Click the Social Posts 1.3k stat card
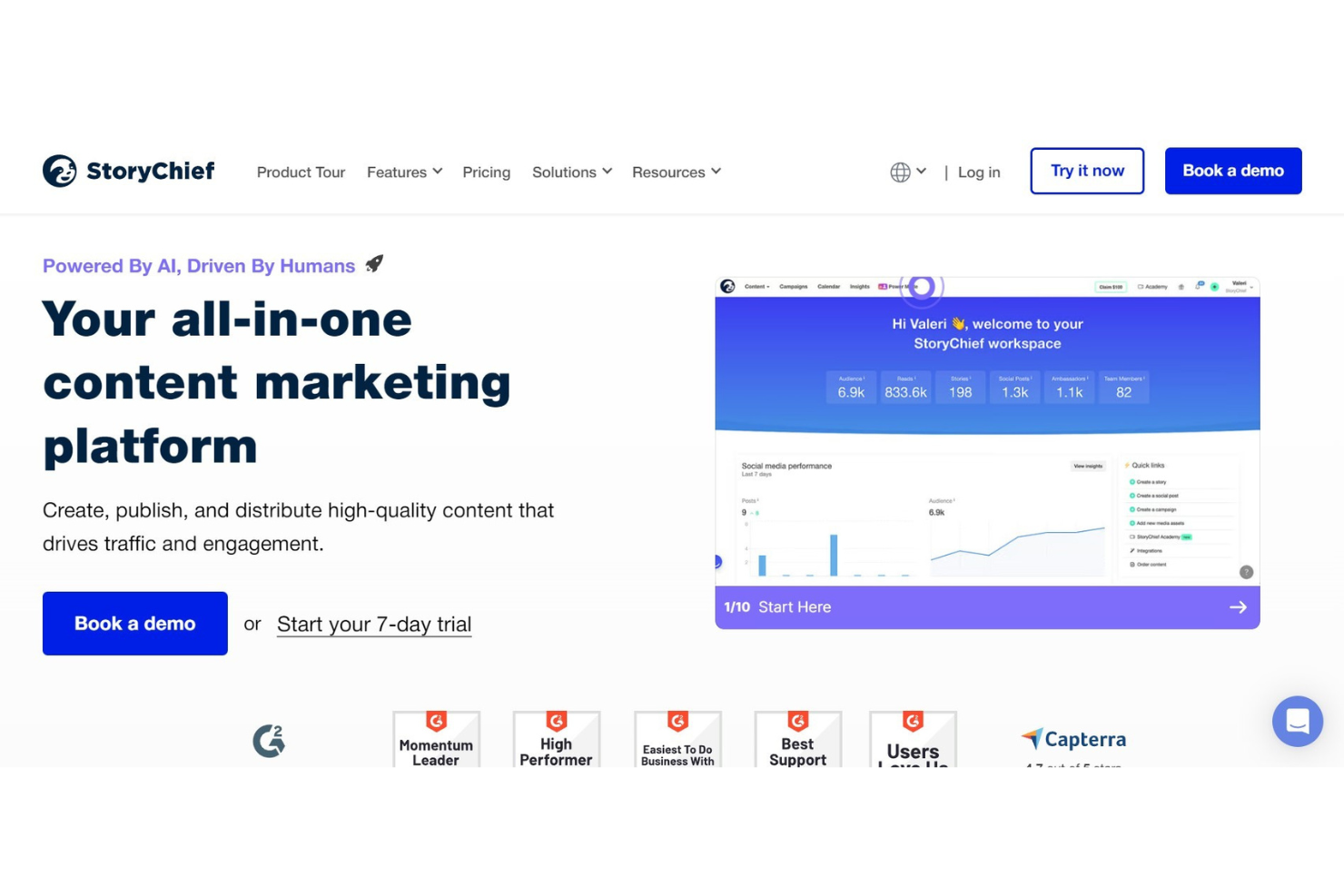The width and height of the screenshot is (1344, 896). [1014, 387]
